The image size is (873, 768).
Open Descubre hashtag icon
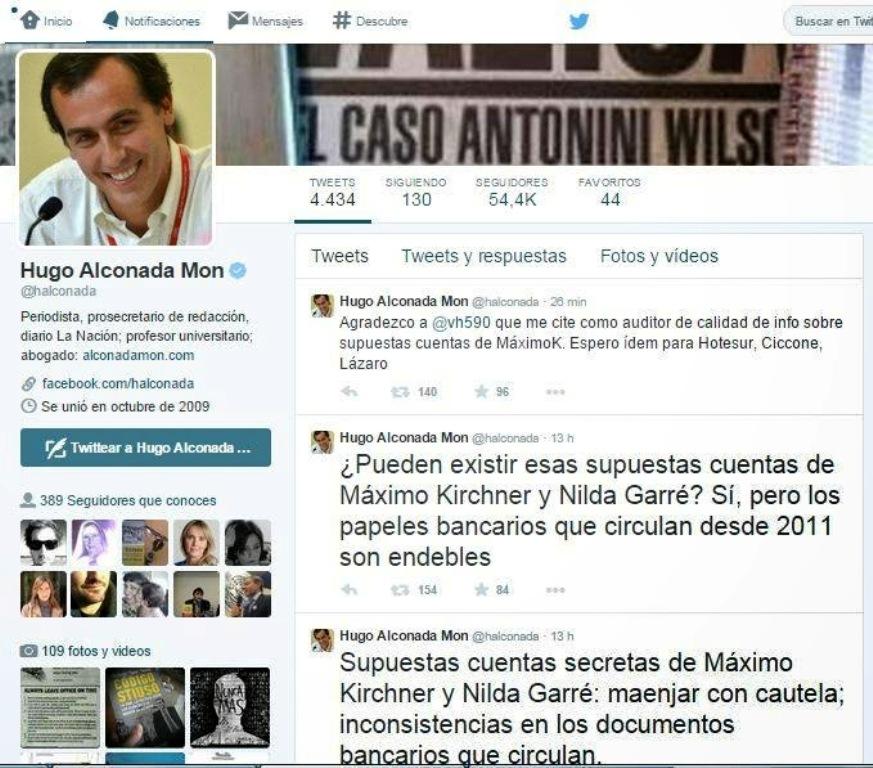click(x=341, y=21)
